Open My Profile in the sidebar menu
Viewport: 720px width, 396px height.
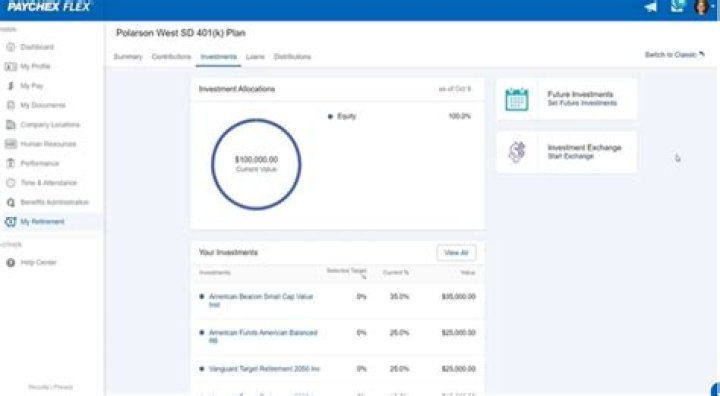pyautogui.click(x=35, y=67)
